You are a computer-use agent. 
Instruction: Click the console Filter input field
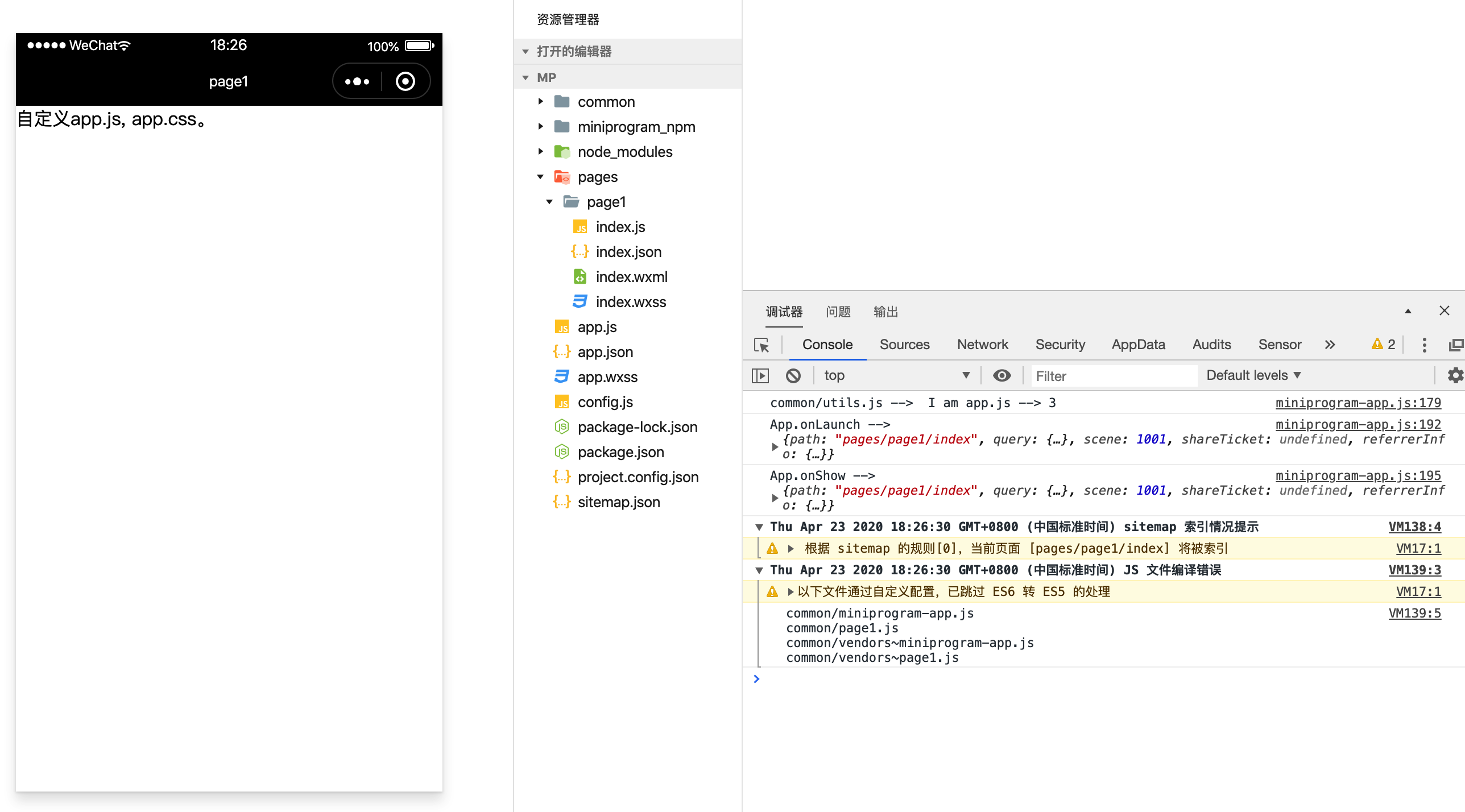click(1114, 376)
